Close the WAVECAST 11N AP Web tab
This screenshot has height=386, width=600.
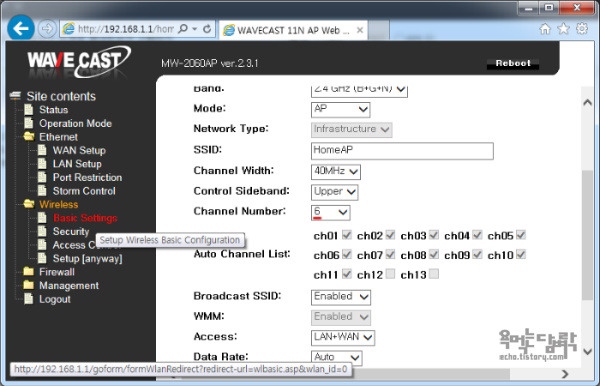[360, 30]
